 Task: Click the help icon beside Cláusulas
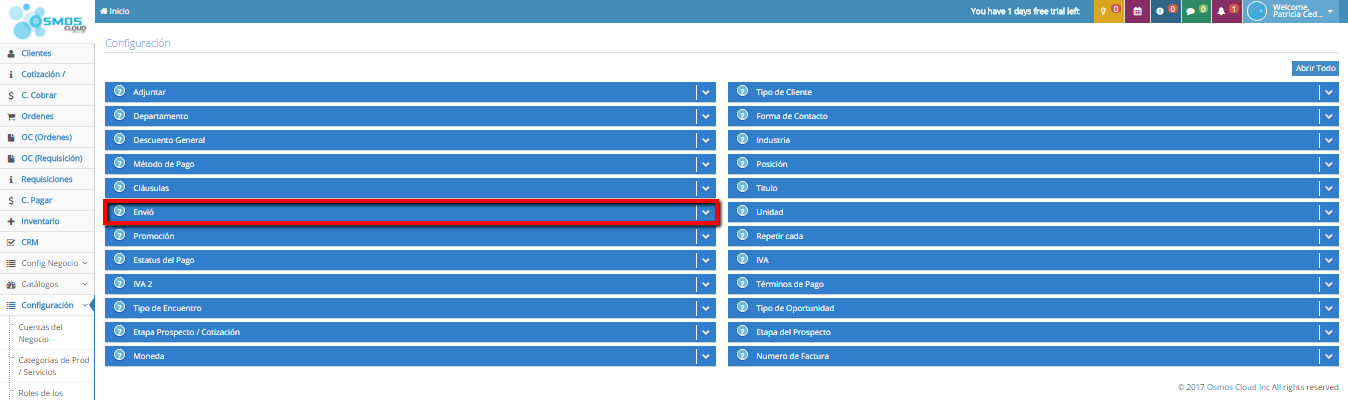119,187
